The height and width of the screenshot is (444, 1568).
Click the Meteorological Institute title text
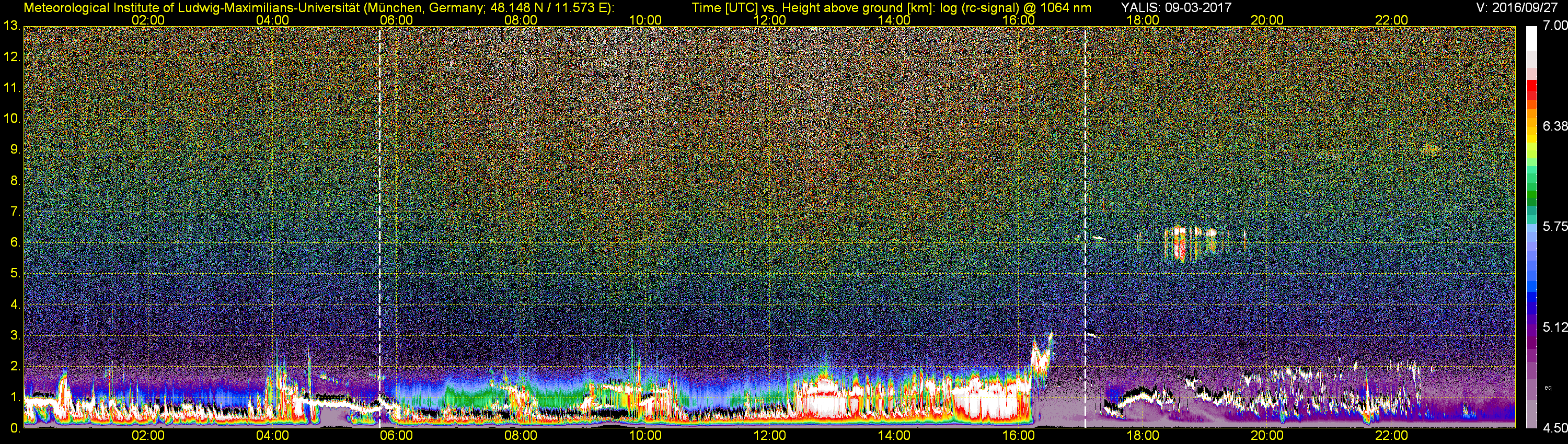coord(318,7)
